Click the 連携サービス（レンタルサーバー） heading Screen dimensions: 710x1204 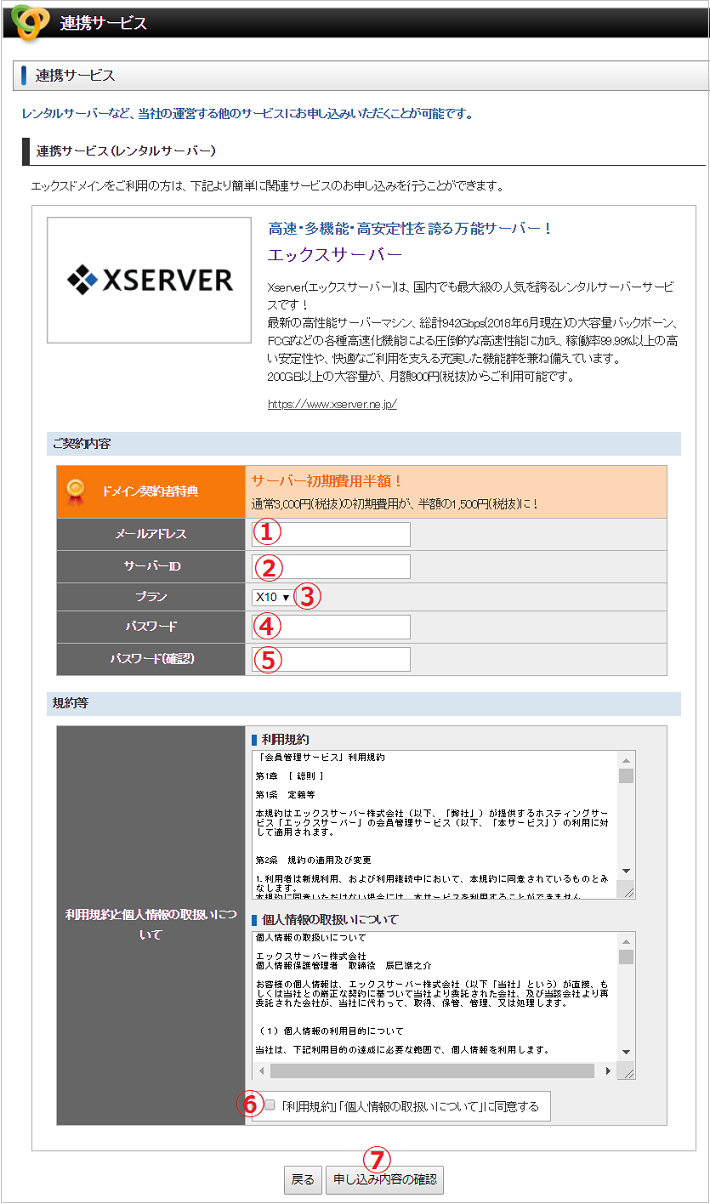point(126,151)
